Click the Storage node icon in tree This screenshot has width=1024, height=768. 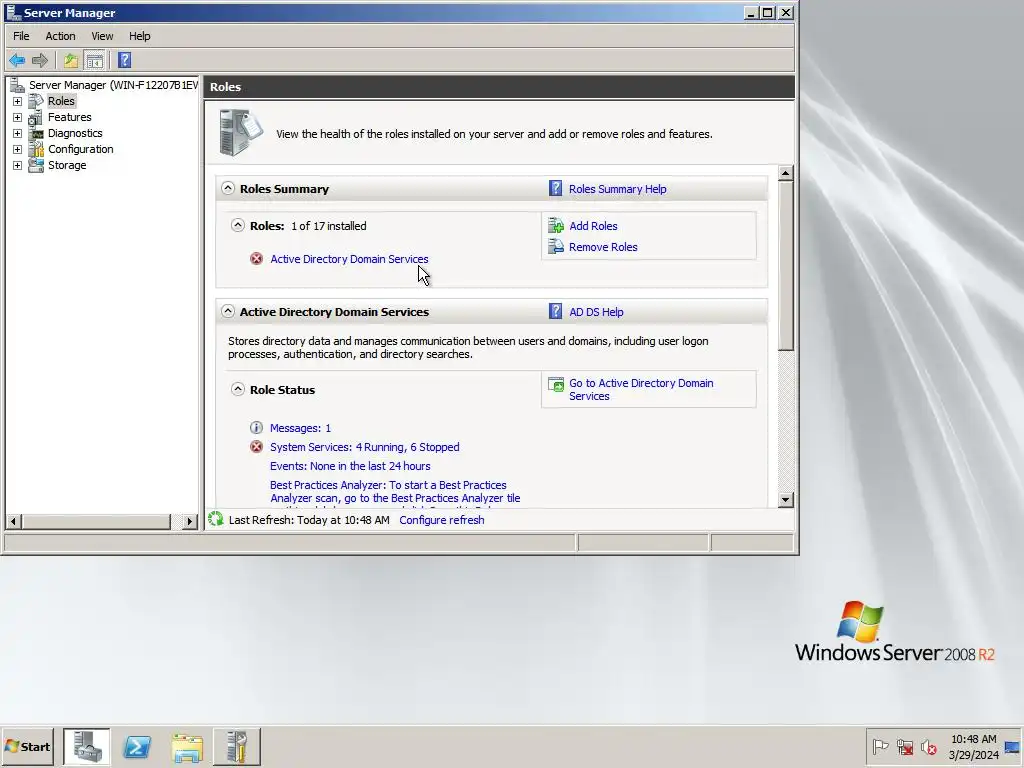(37, 165)
